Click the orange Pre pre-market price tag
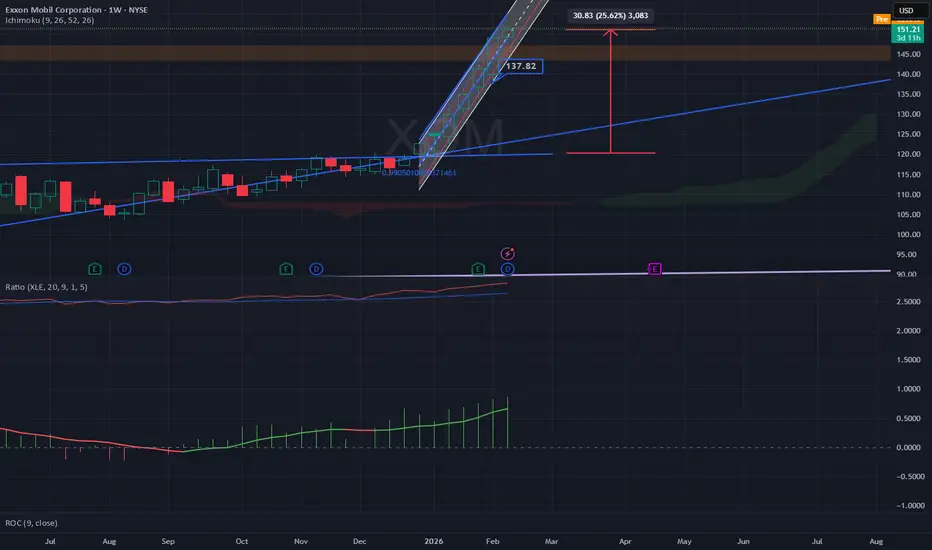Screen dimensions: 932x550 tap(881, 19)
